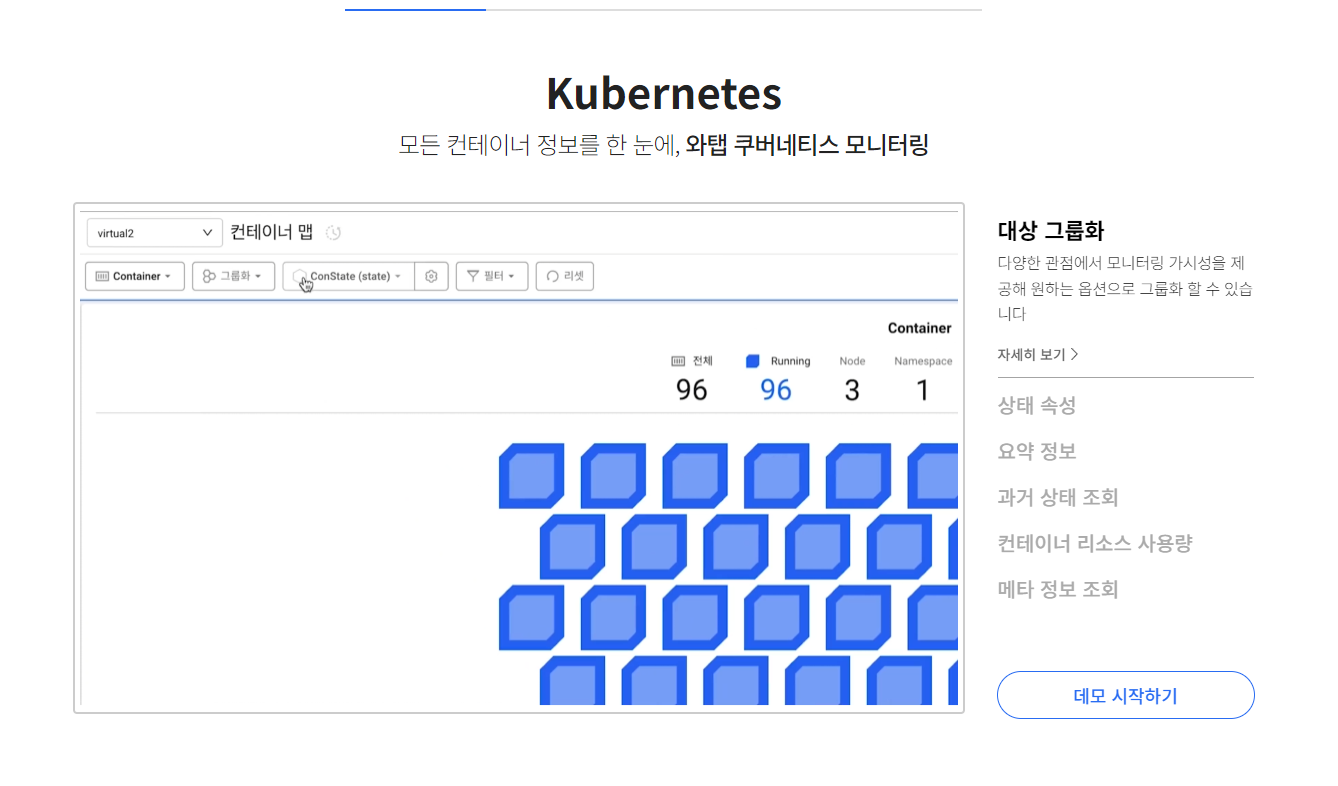Viewport: 1338px width, 786px height.
Task: Click the progress bar above Kubernetes heading
Action: tap(664, 10)
